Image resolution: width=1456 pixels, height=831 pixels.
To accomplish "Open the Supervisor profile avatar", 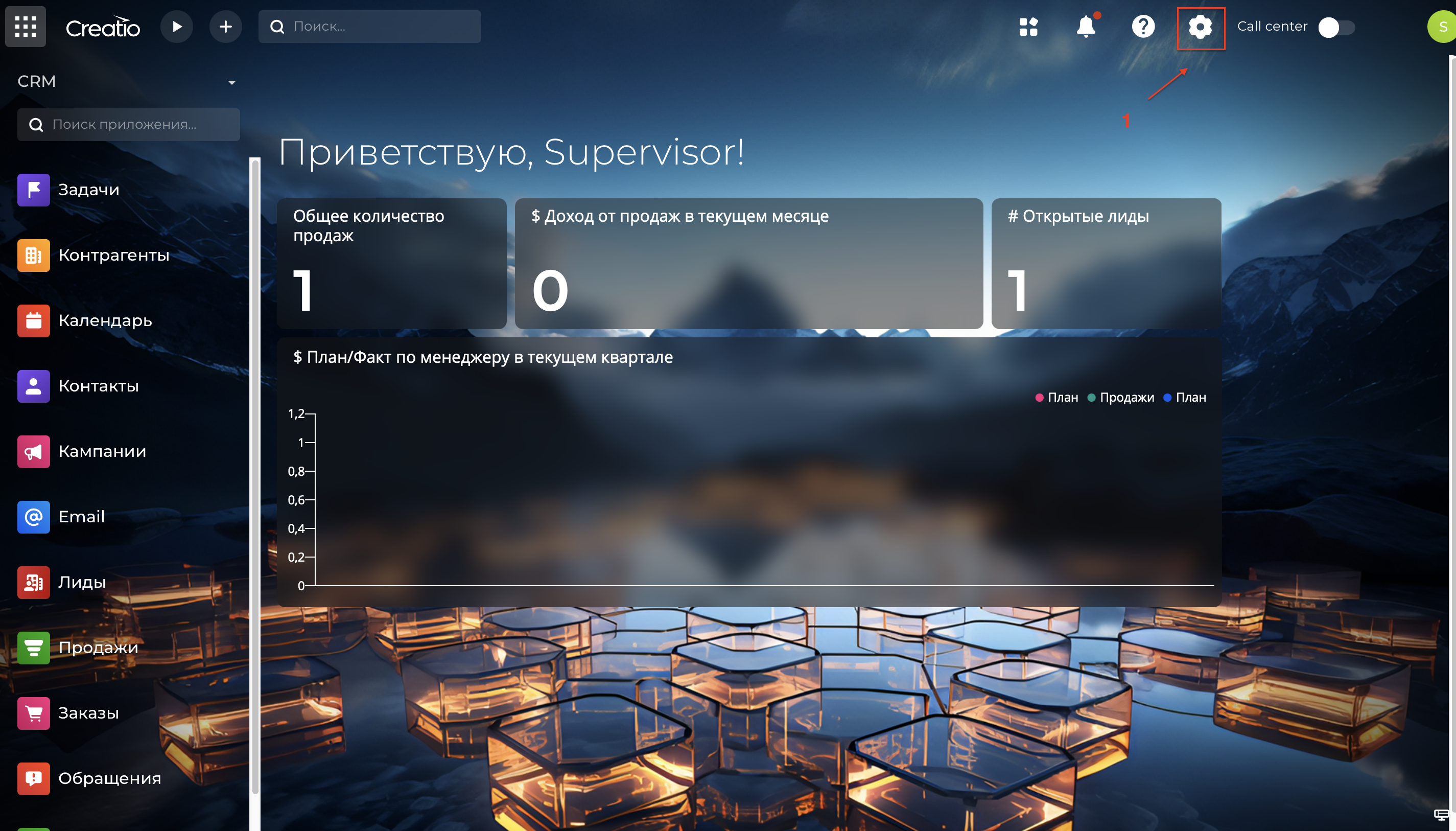I will 1442,26.
